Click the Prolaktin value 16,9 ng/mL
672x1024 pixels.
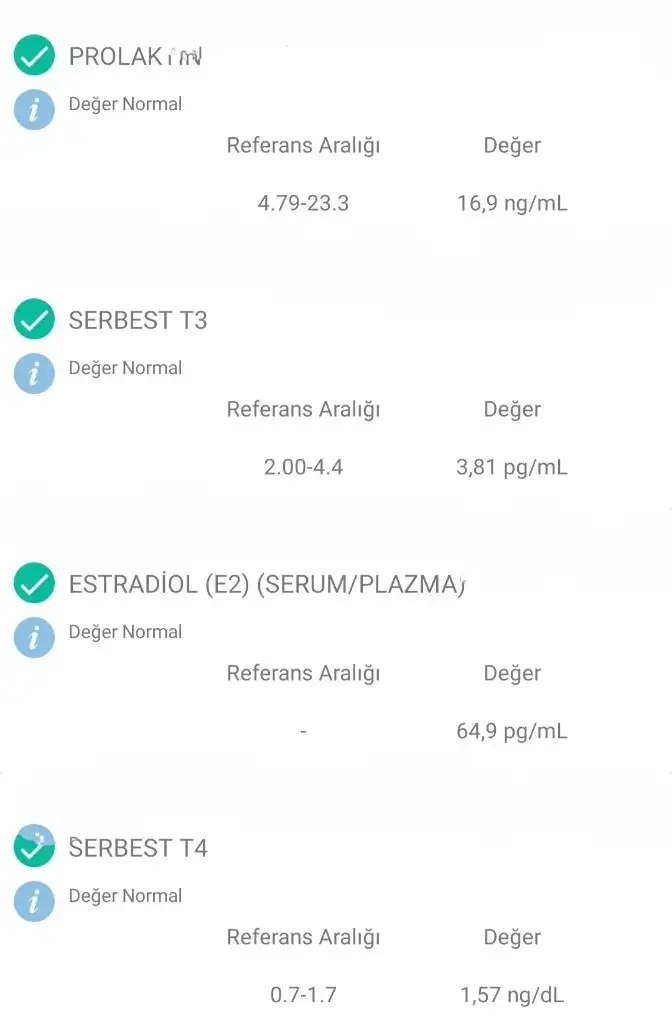[512, 204]
